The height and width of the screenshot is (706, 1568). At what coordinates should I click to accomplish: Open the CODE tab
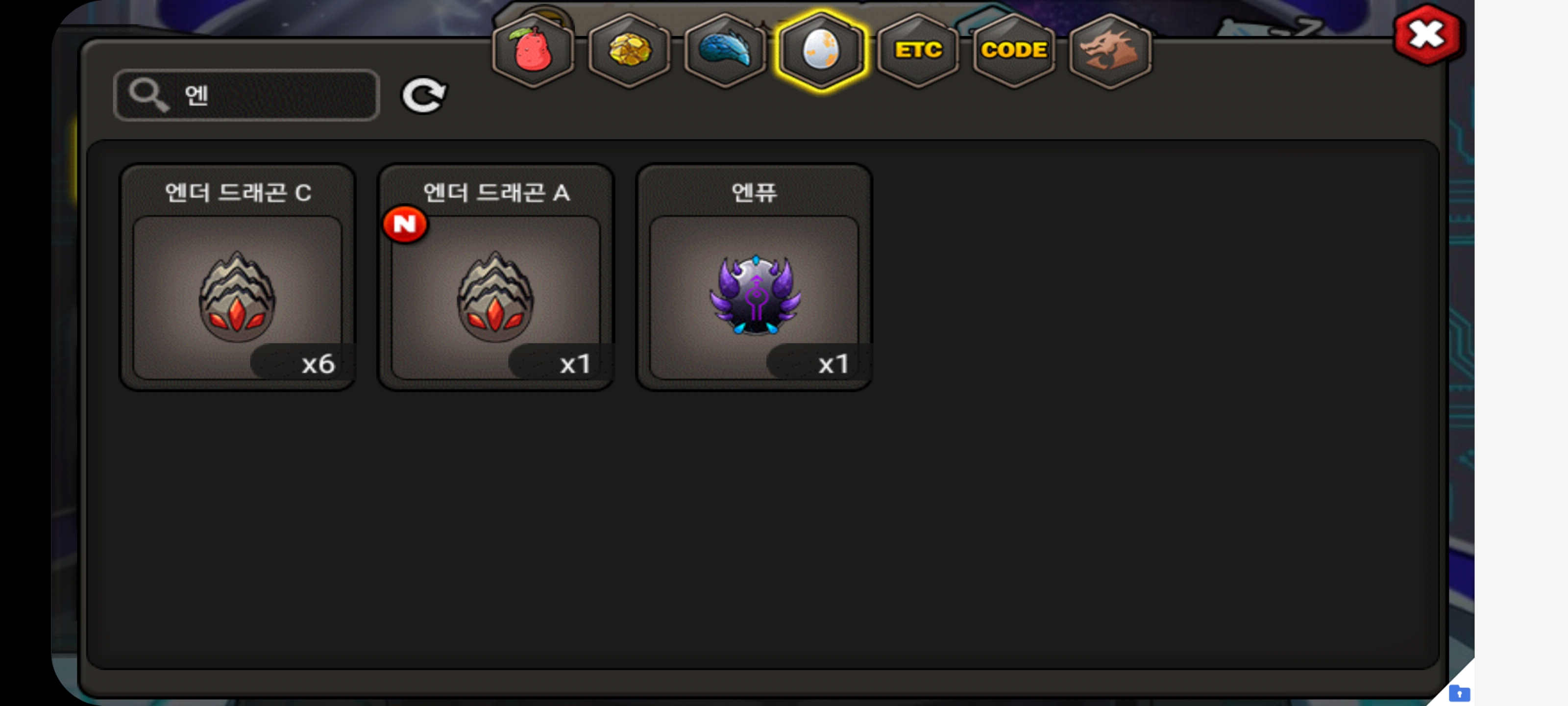1013,50
